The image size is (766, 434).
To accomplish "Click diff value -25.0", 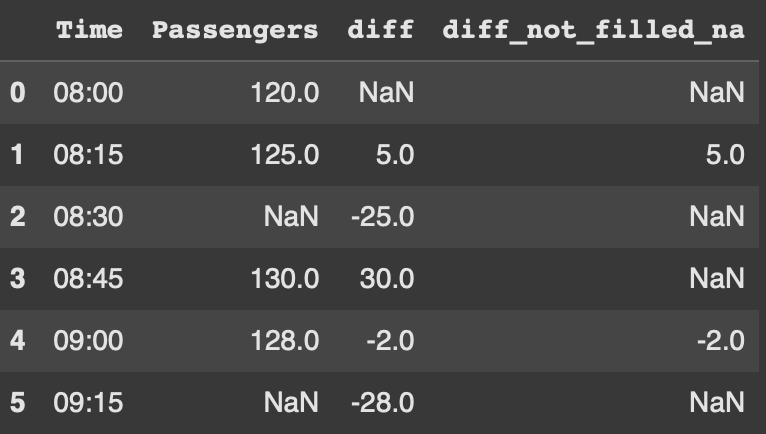I will 383,217.
